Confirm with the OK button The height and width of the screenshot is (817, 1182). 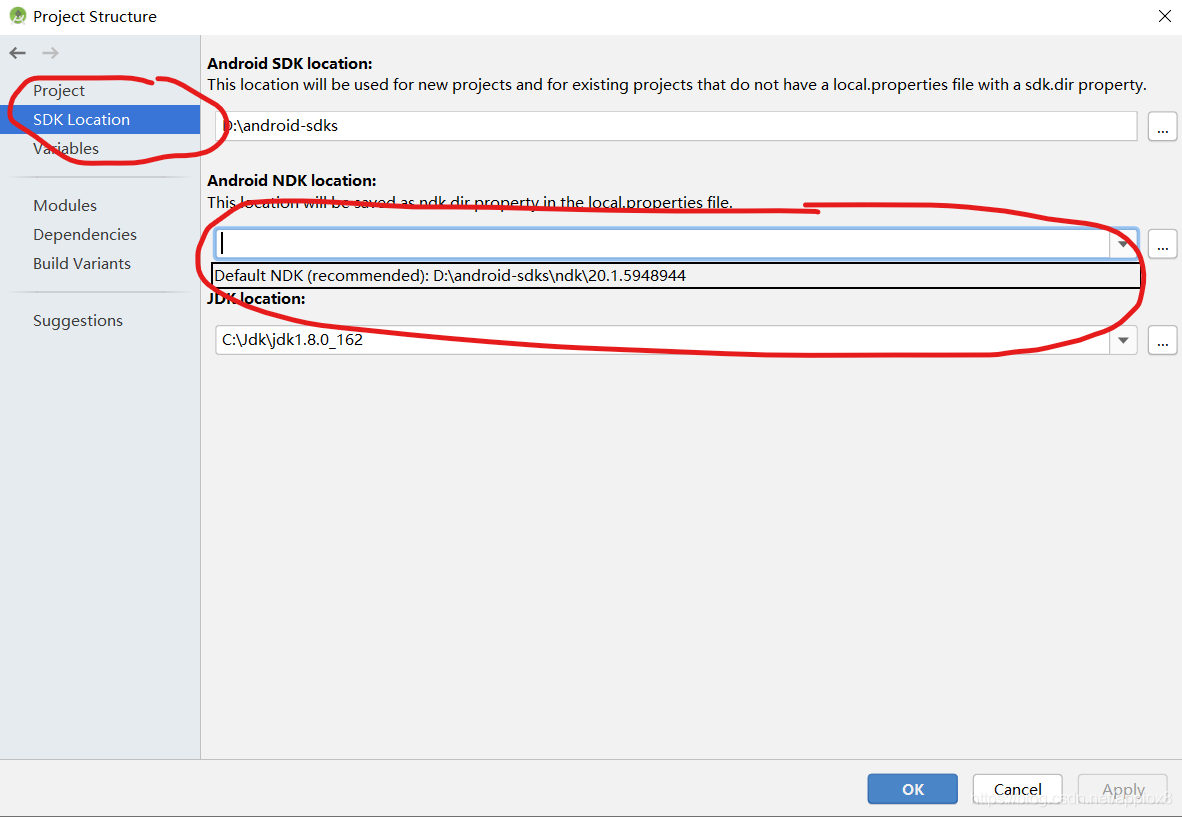(x=912, y=789)
